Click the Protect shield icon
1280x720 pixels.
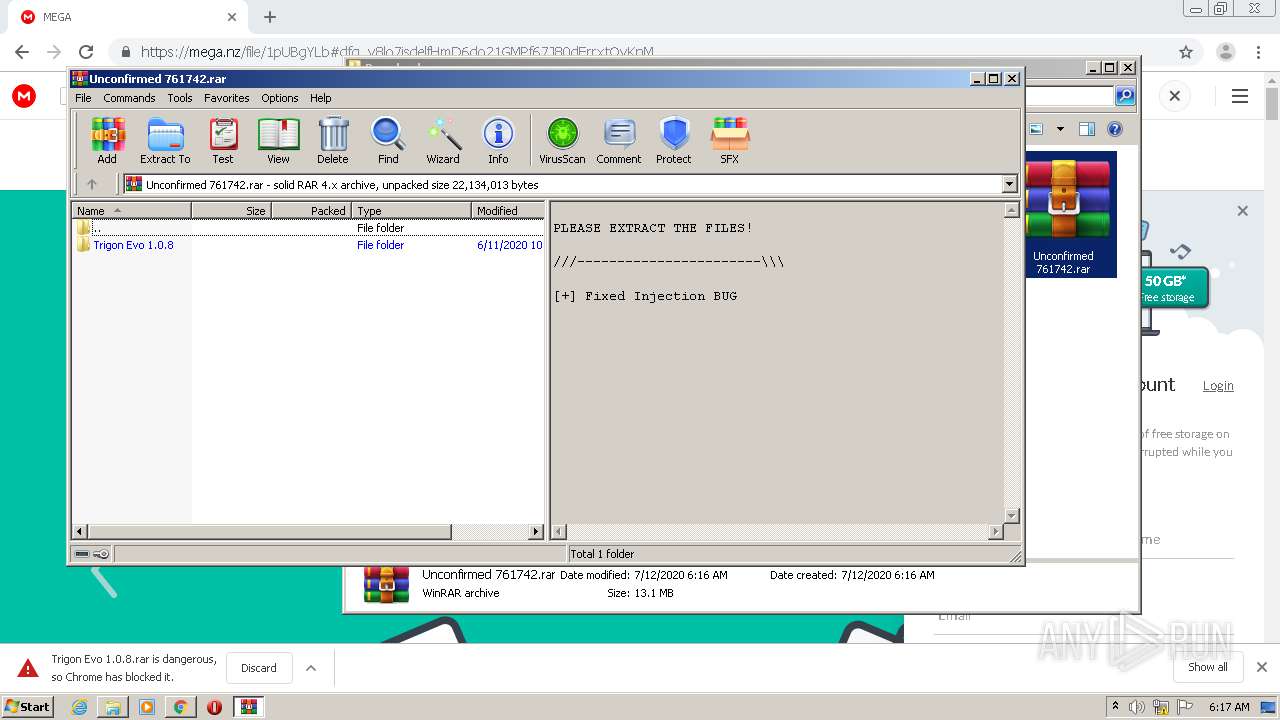674,140
